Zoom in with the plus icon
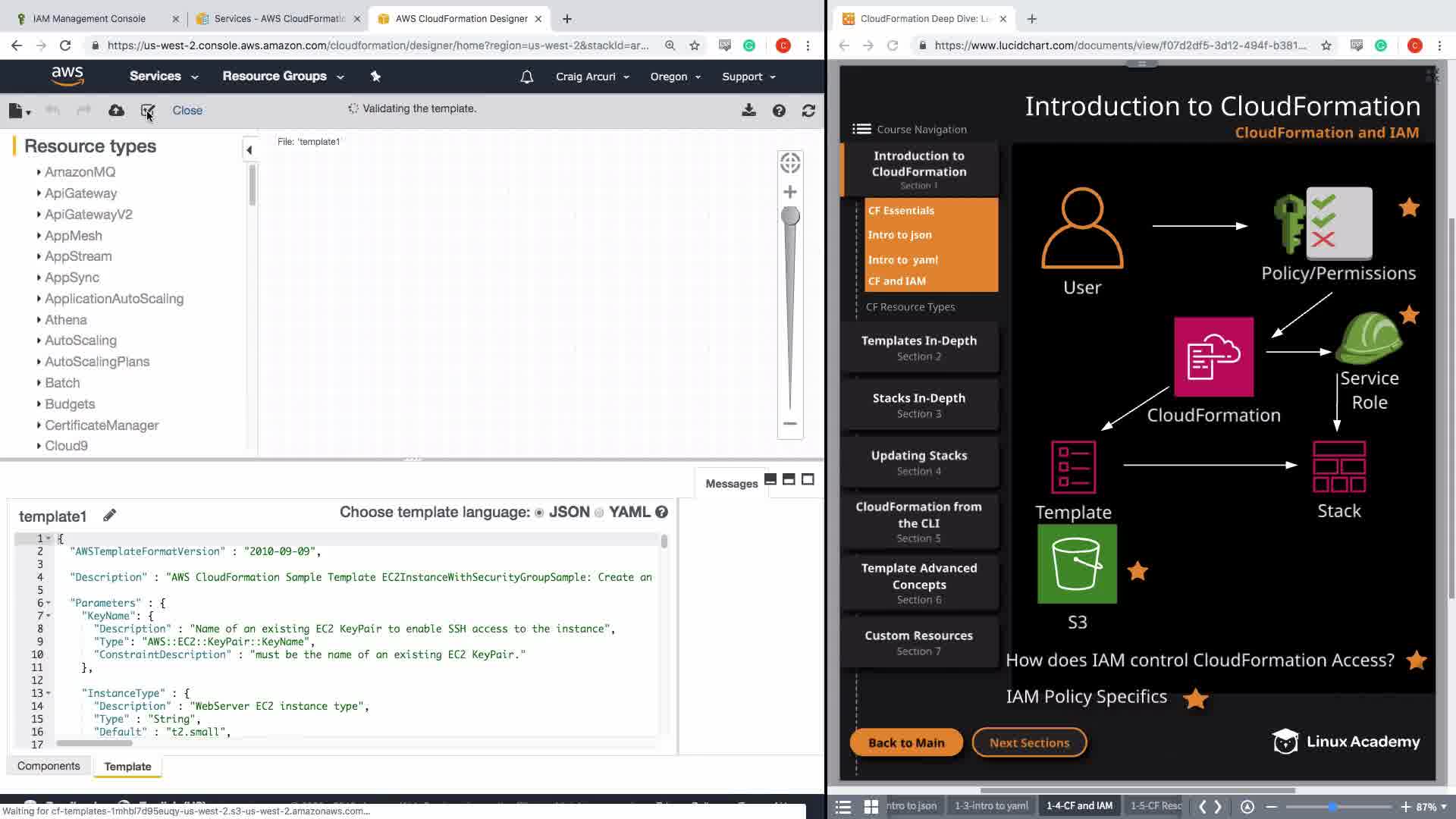 (789, 192)
